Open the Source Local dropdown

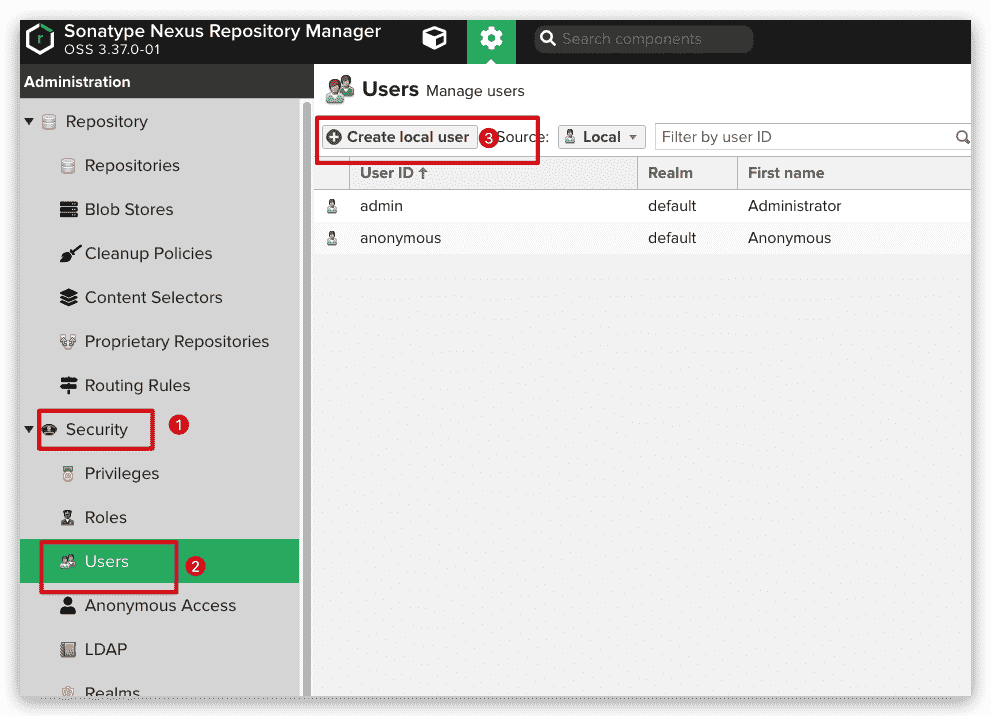602,137
